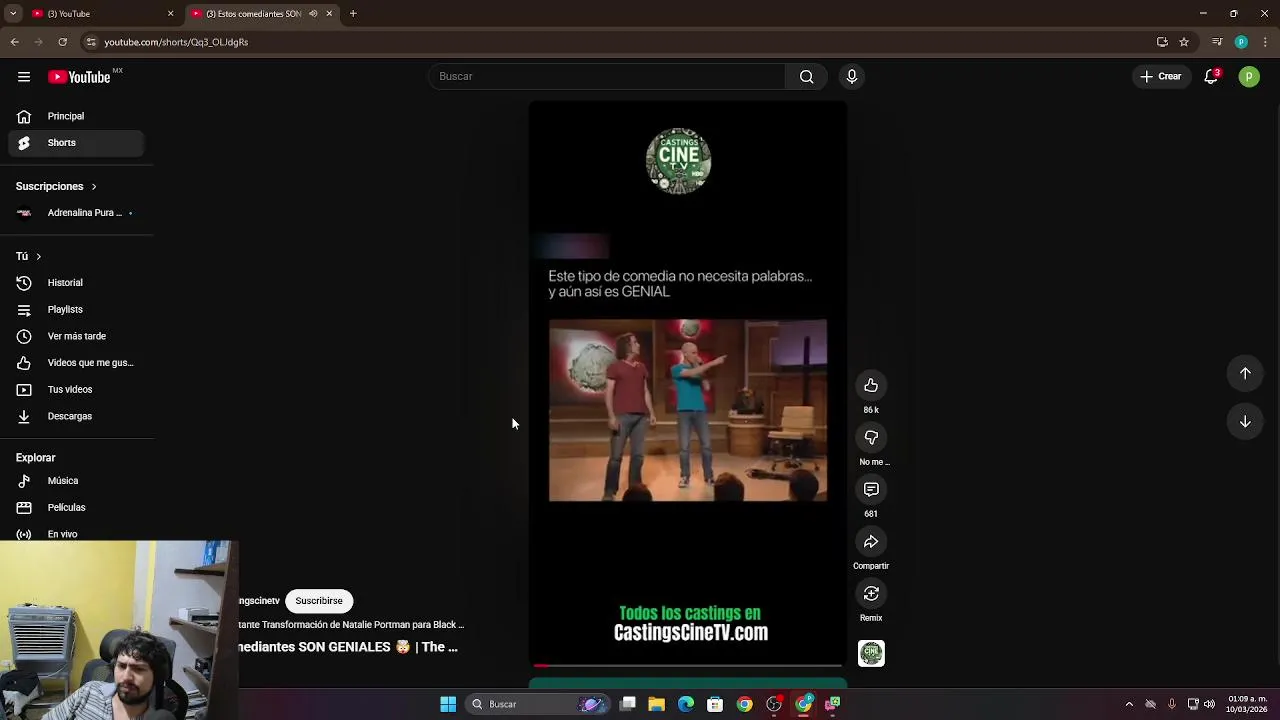Open Tus videos in the sidebar
This screenshot has width=1280, height=720.
[x=76, y=390]
